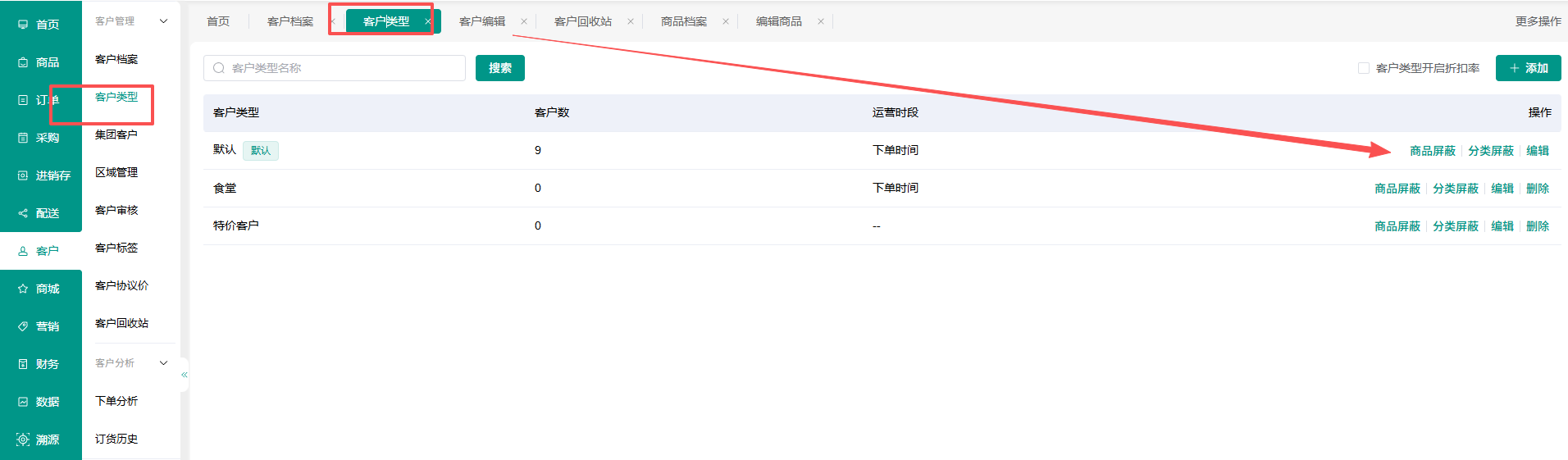Image resolution: width=1568 pixels, height=460 pixels.
Task: Collapse the 客户管理 menu group
Action: click(163, 21)
